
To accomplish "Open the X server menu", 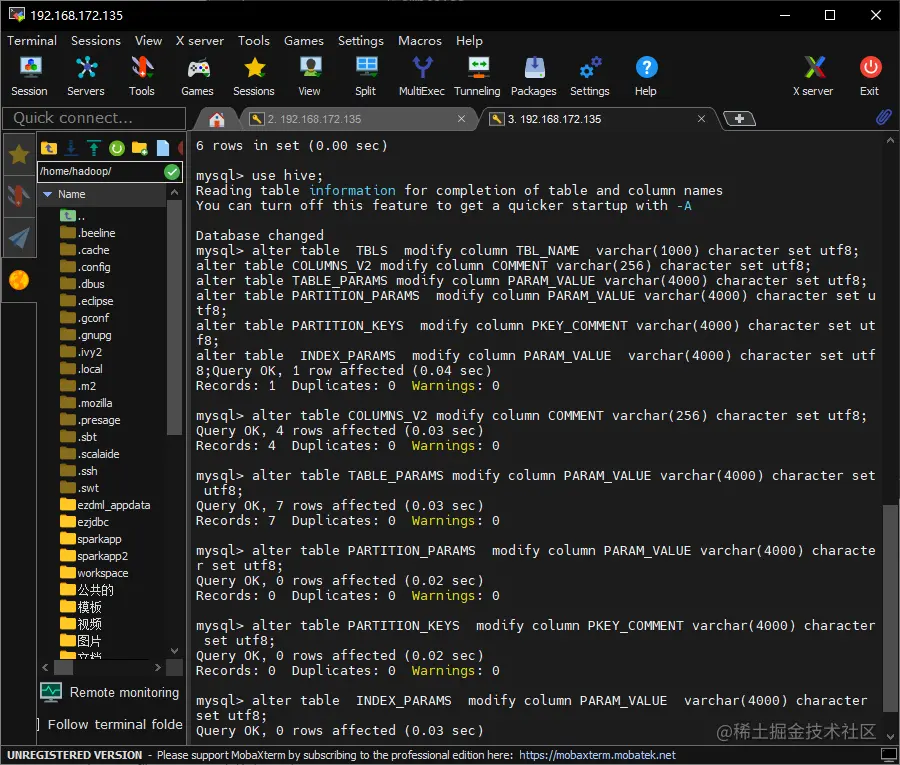I will 200,41.
